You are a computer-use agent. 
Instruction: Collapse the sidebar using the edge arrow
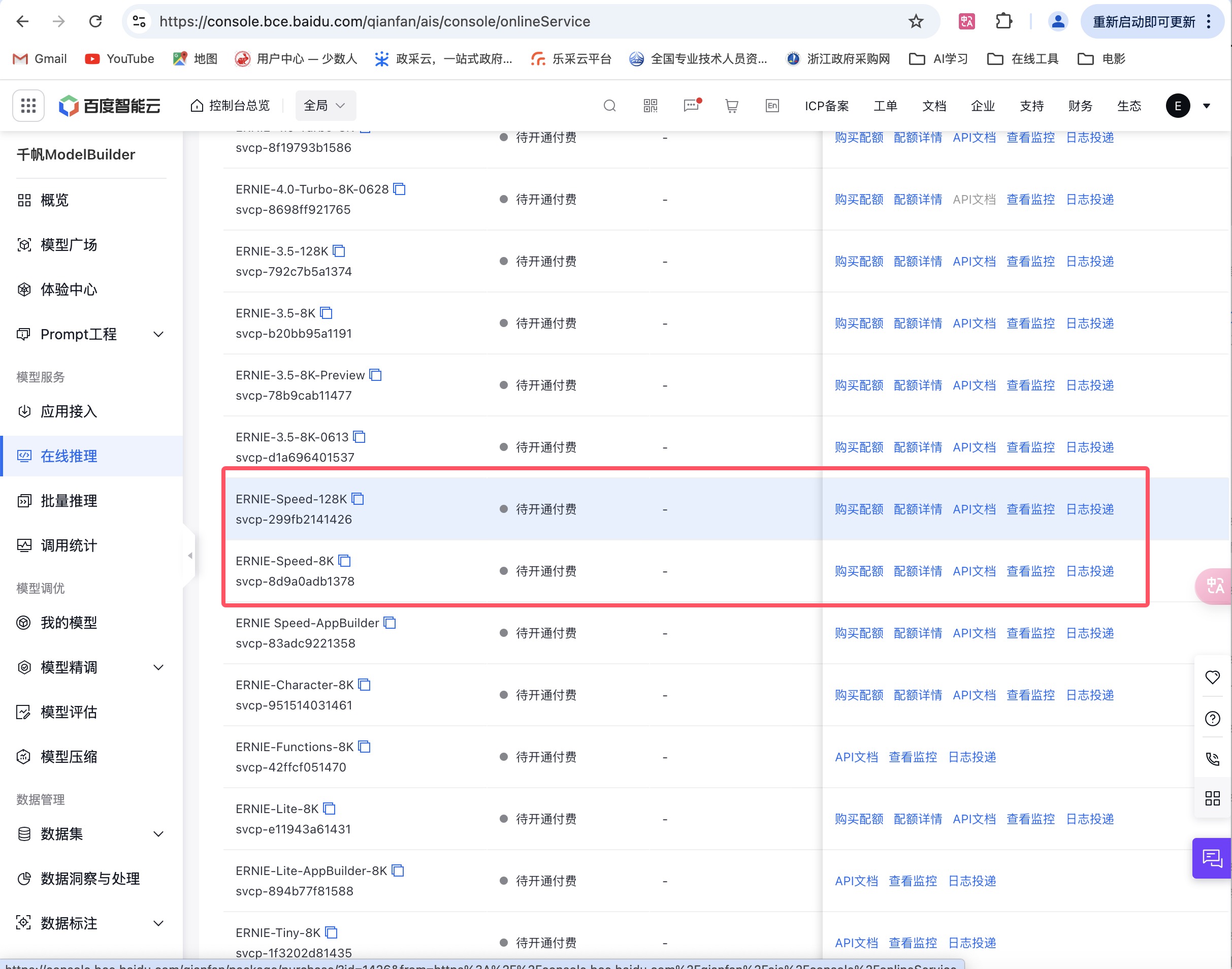point(190,556)
